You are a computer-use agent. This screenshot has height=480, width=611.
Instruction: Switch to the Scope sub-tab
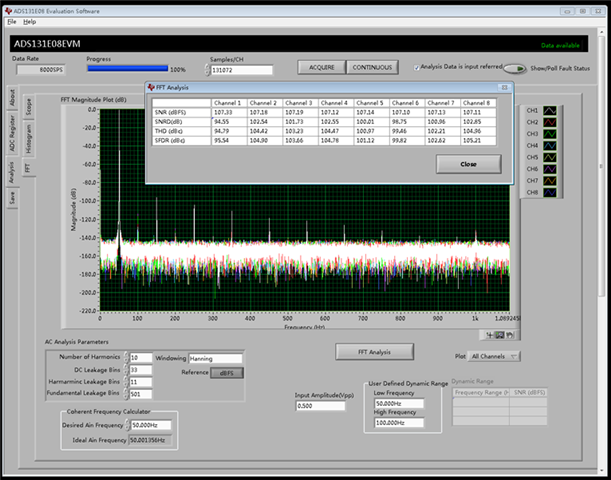tap(28, 106)
